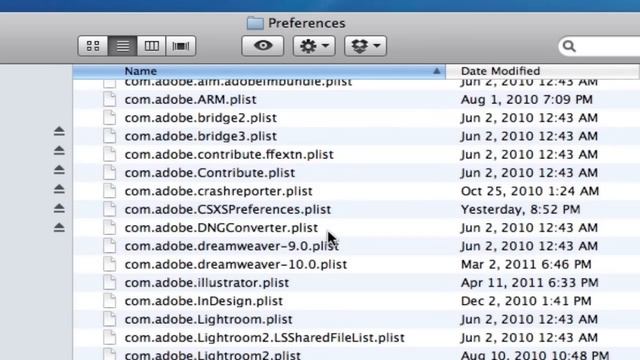Switch Finder to Cover Flow view
This screenshot has height=360, width=640.
(181, 46)
